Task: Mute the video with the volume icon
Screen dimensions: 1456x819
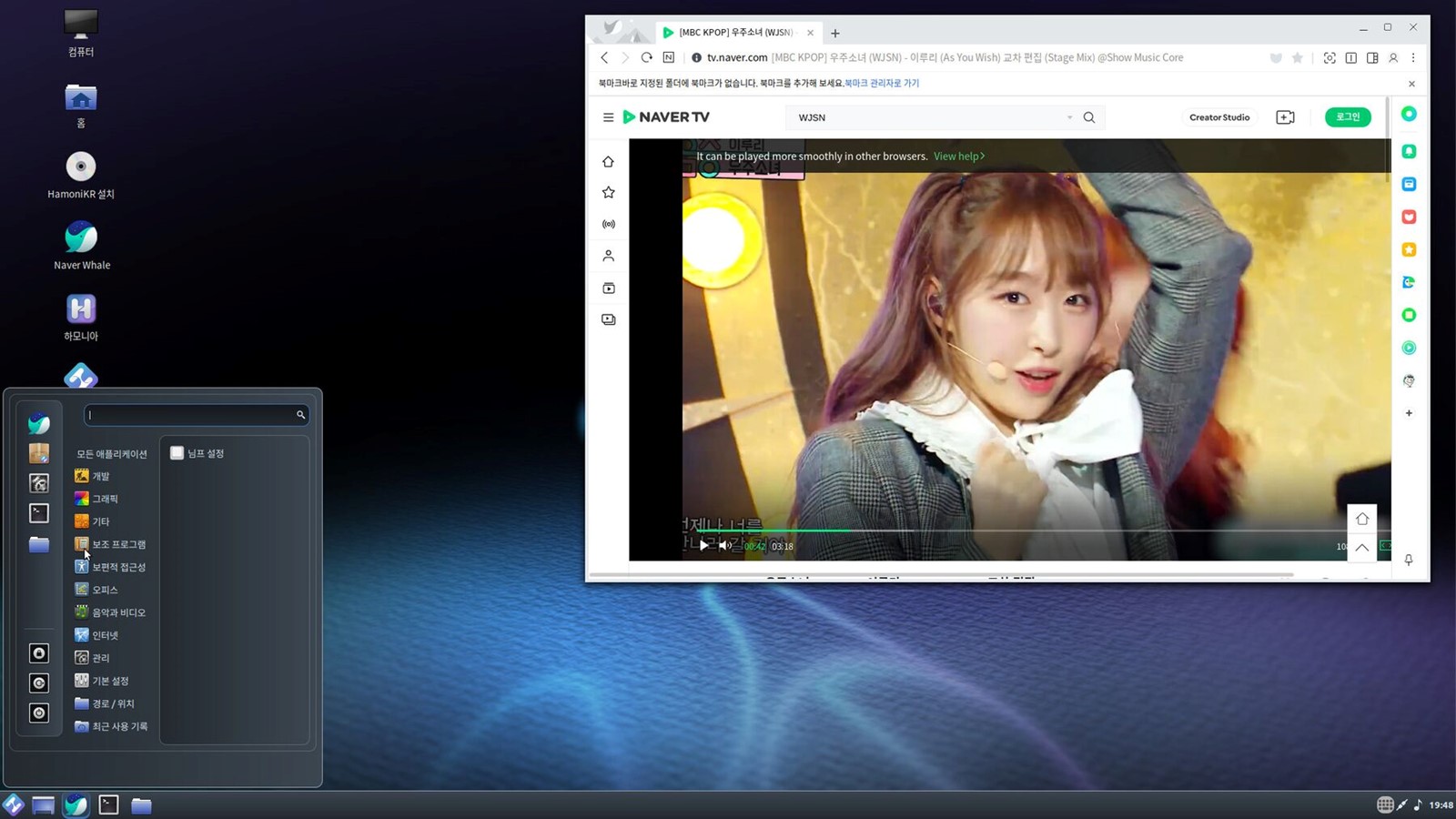Action: pos(724,545)
